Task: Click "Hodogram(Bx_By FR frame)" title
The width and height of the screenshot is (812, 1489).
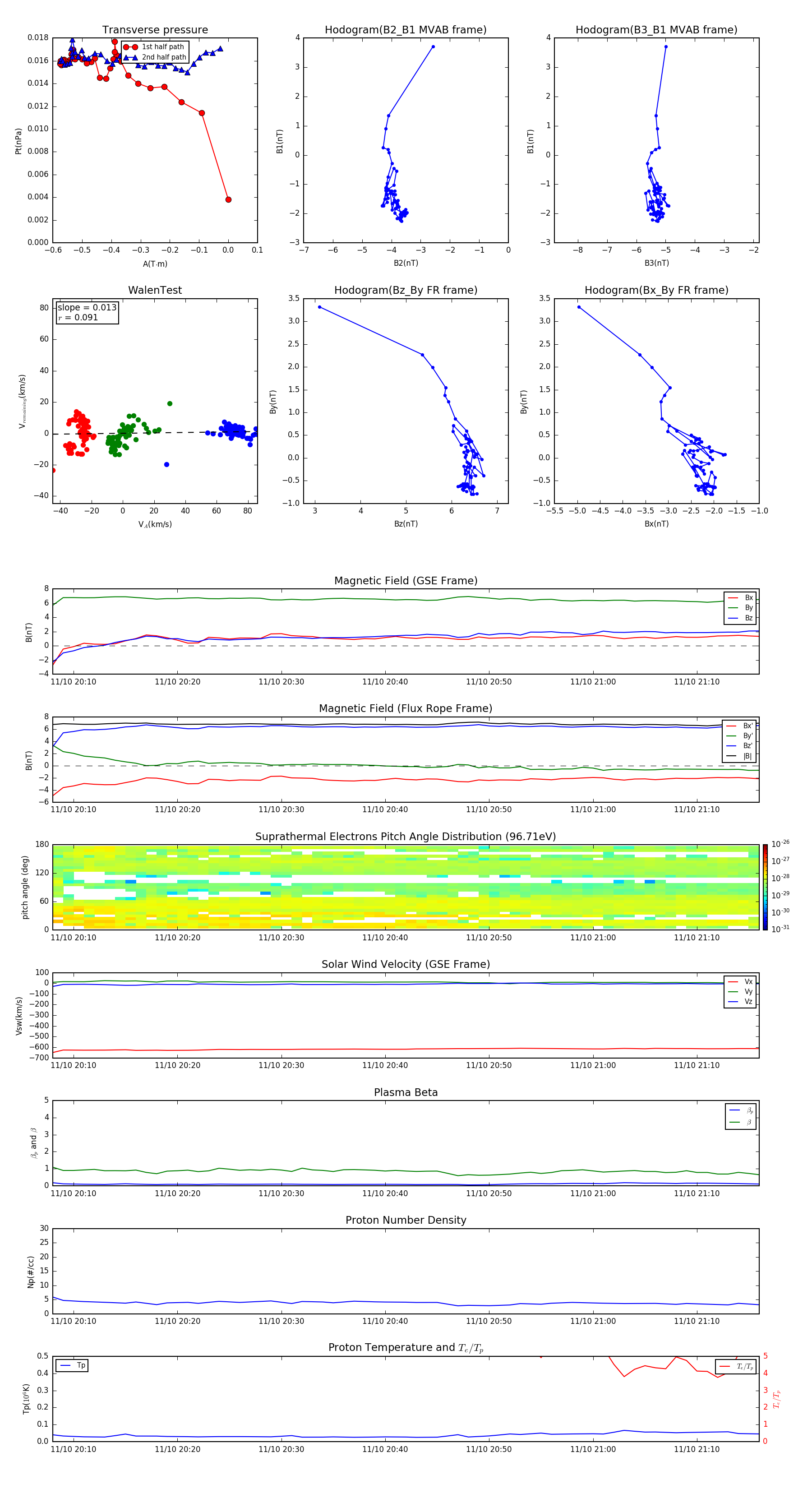Action: pos(656,290)
